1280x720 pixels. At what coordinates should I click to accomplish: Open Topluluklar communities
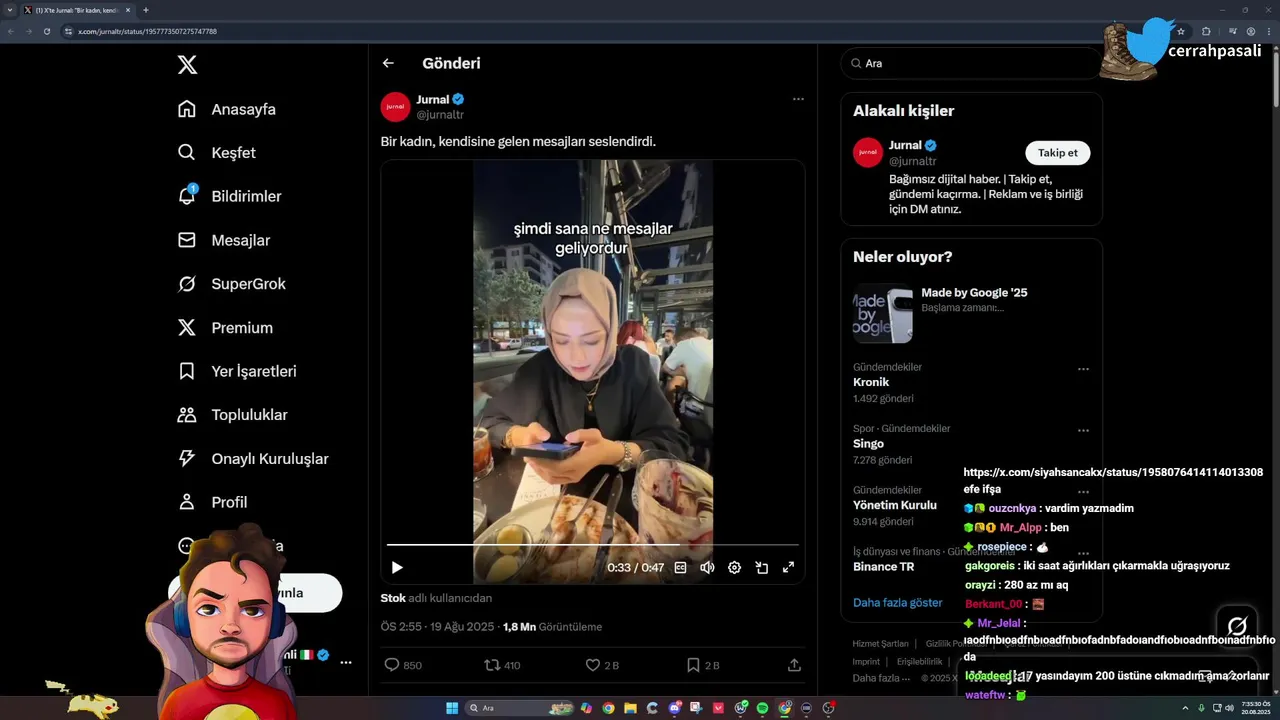[232, 415]
